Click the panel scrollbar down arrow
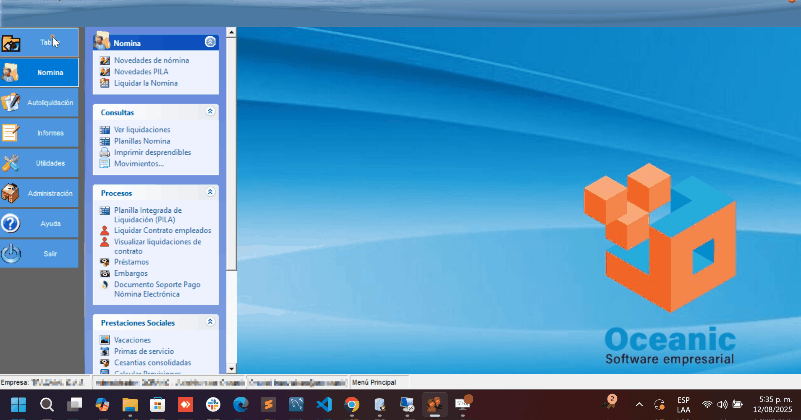 point(231,369)
